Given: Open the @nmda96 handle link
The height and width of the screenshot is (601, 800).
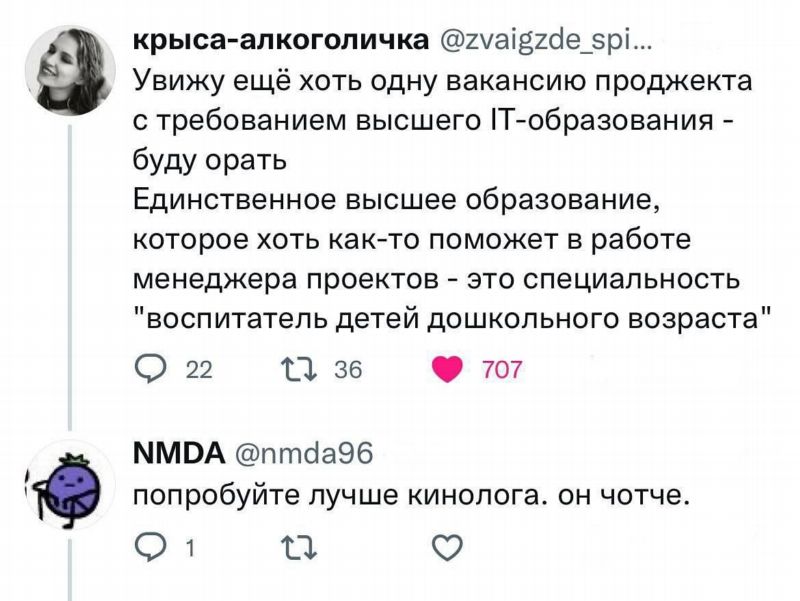Looking at the screenshot, I should coord(303,453).
